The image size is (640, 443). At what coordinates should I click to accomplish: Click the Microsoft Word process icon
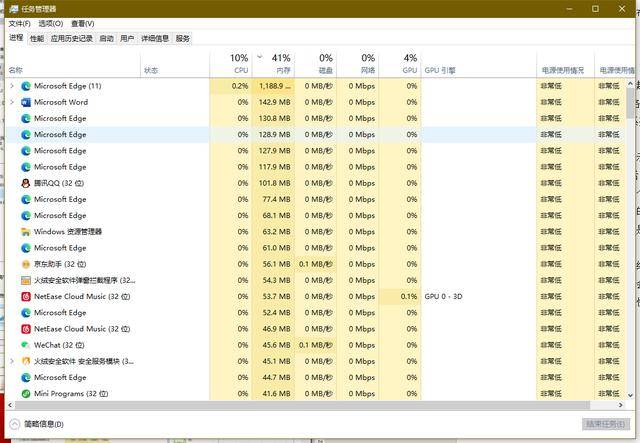26,102
